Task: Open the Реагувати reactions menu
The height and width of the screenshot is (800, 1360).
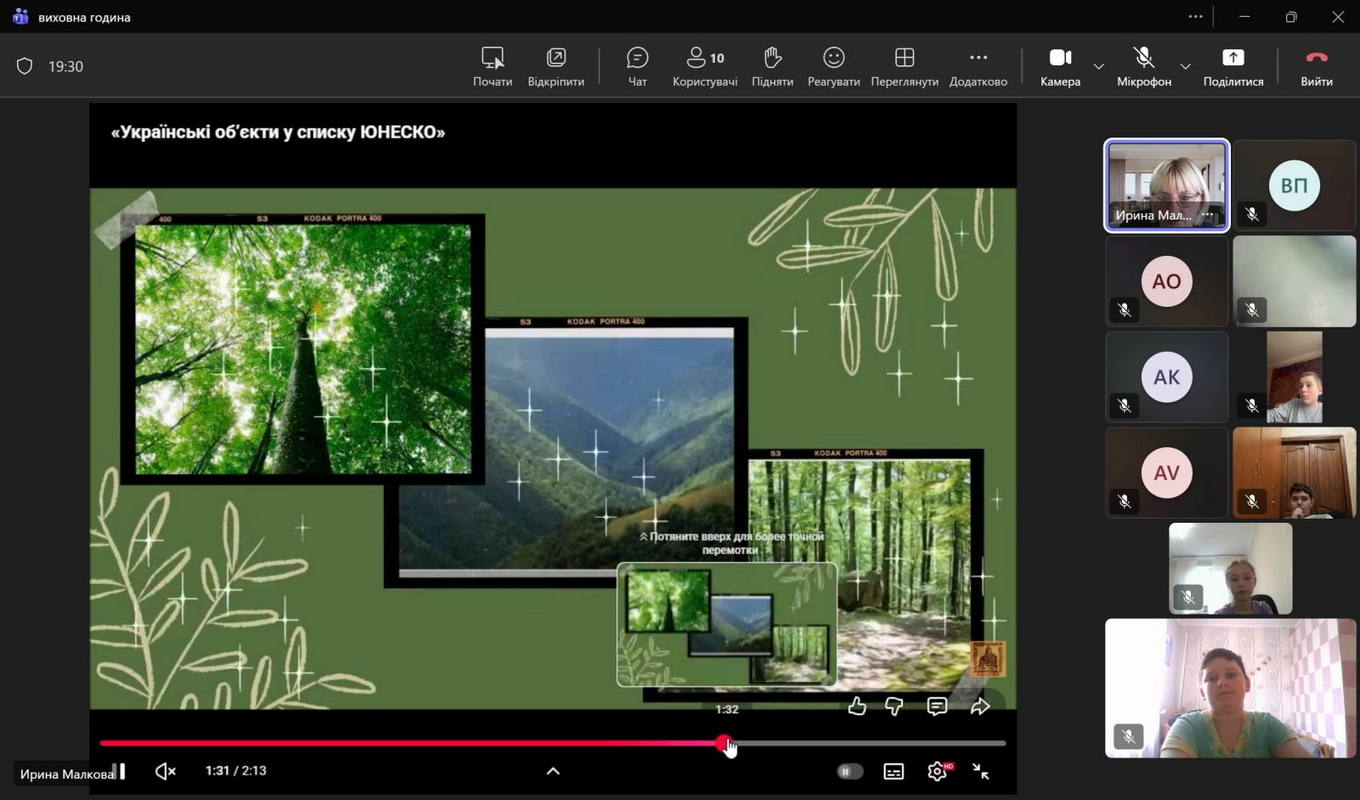Action: pos(833,66)
